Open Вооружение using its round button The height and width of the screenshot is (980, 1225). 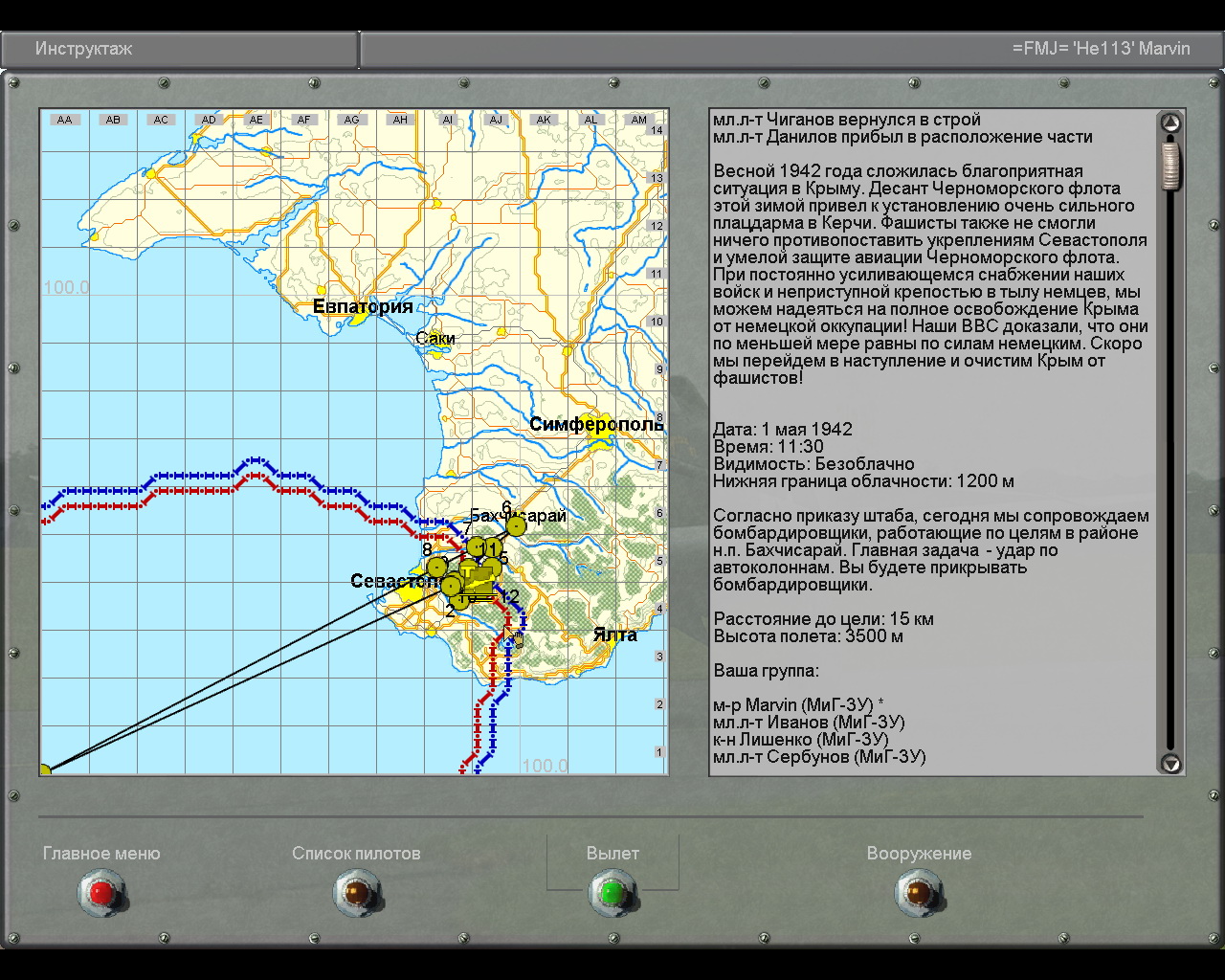coord(919,893)
